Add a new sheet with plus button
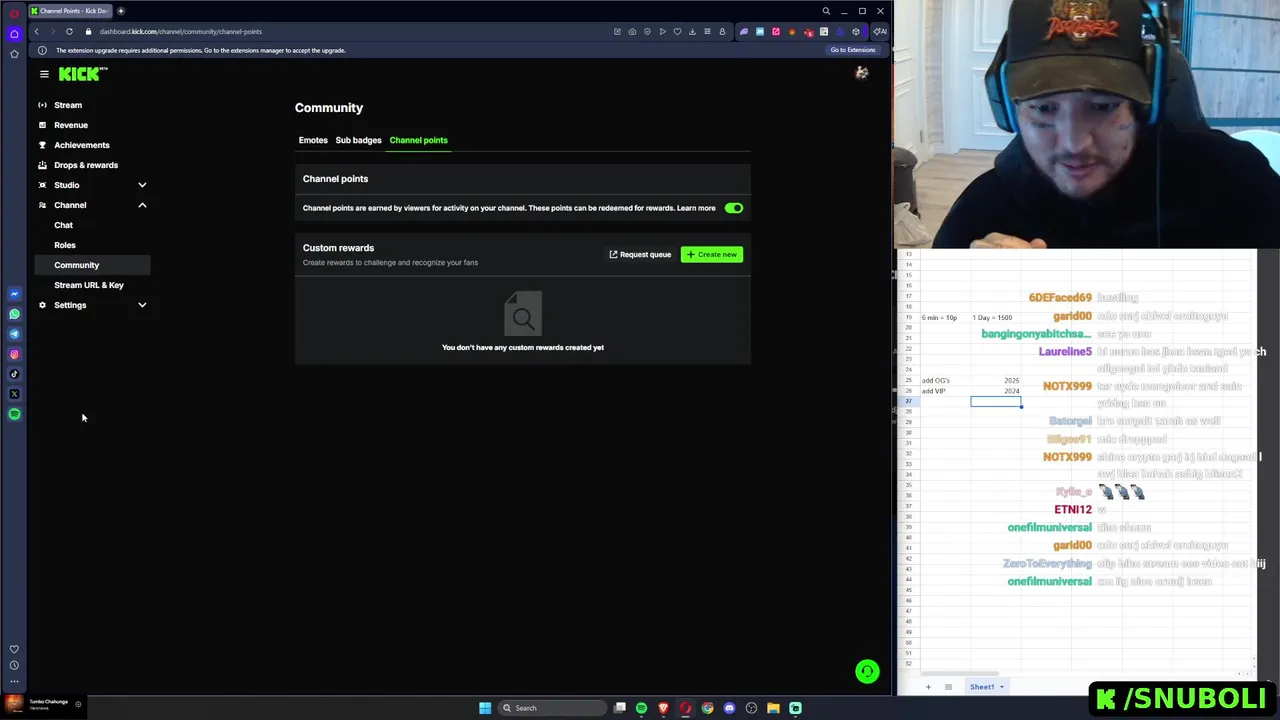 click(928, 687)
